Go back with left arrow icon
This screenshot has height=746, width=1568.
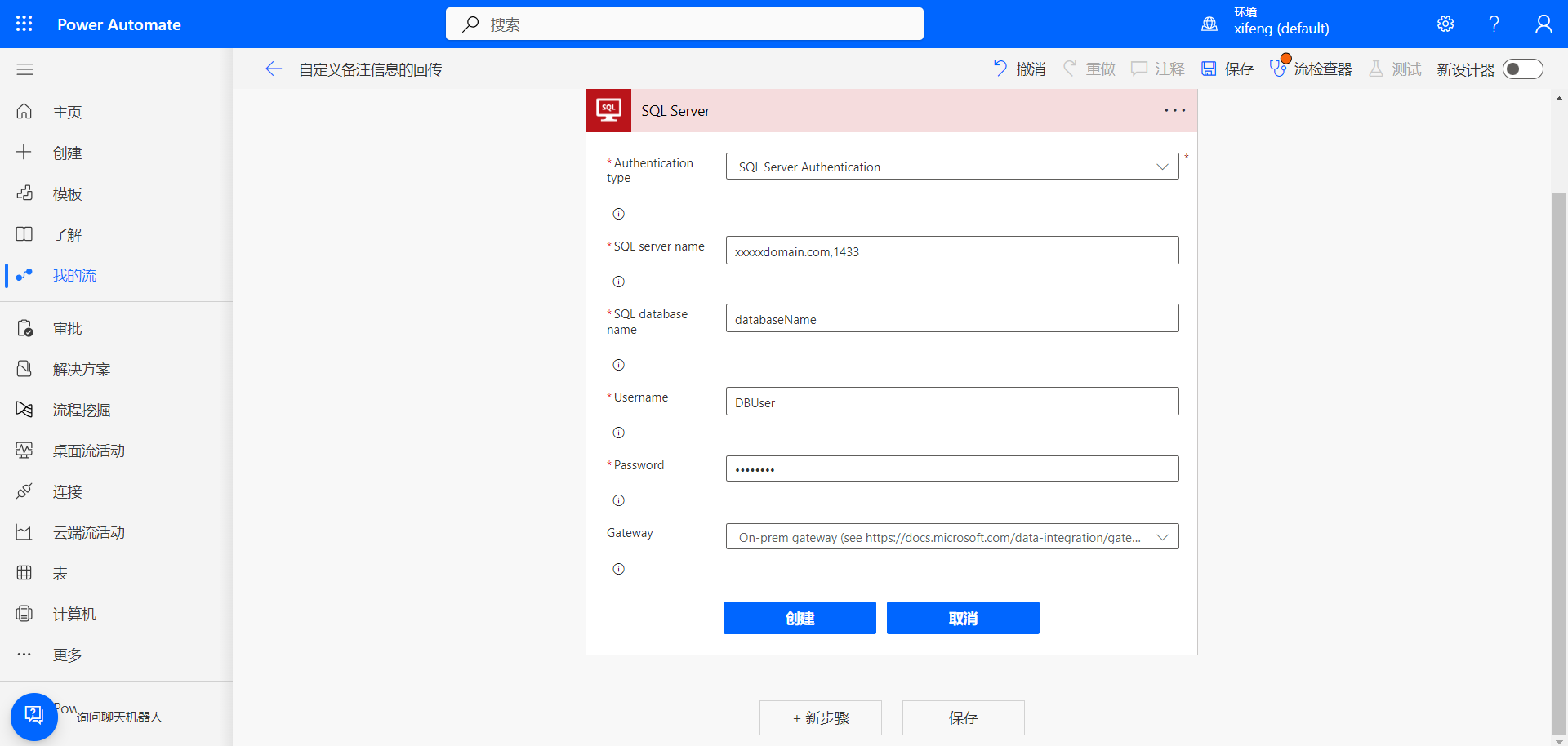(274, 69)
